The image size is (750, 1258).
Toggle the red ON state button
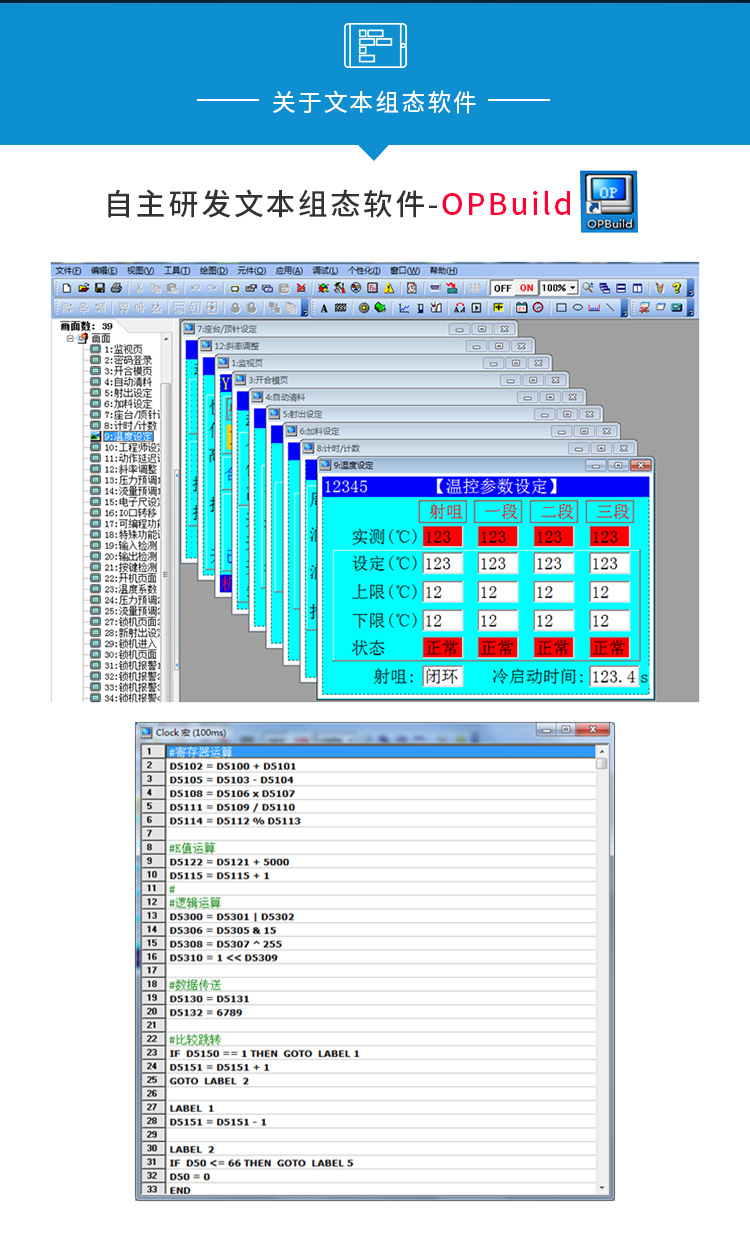526,288
